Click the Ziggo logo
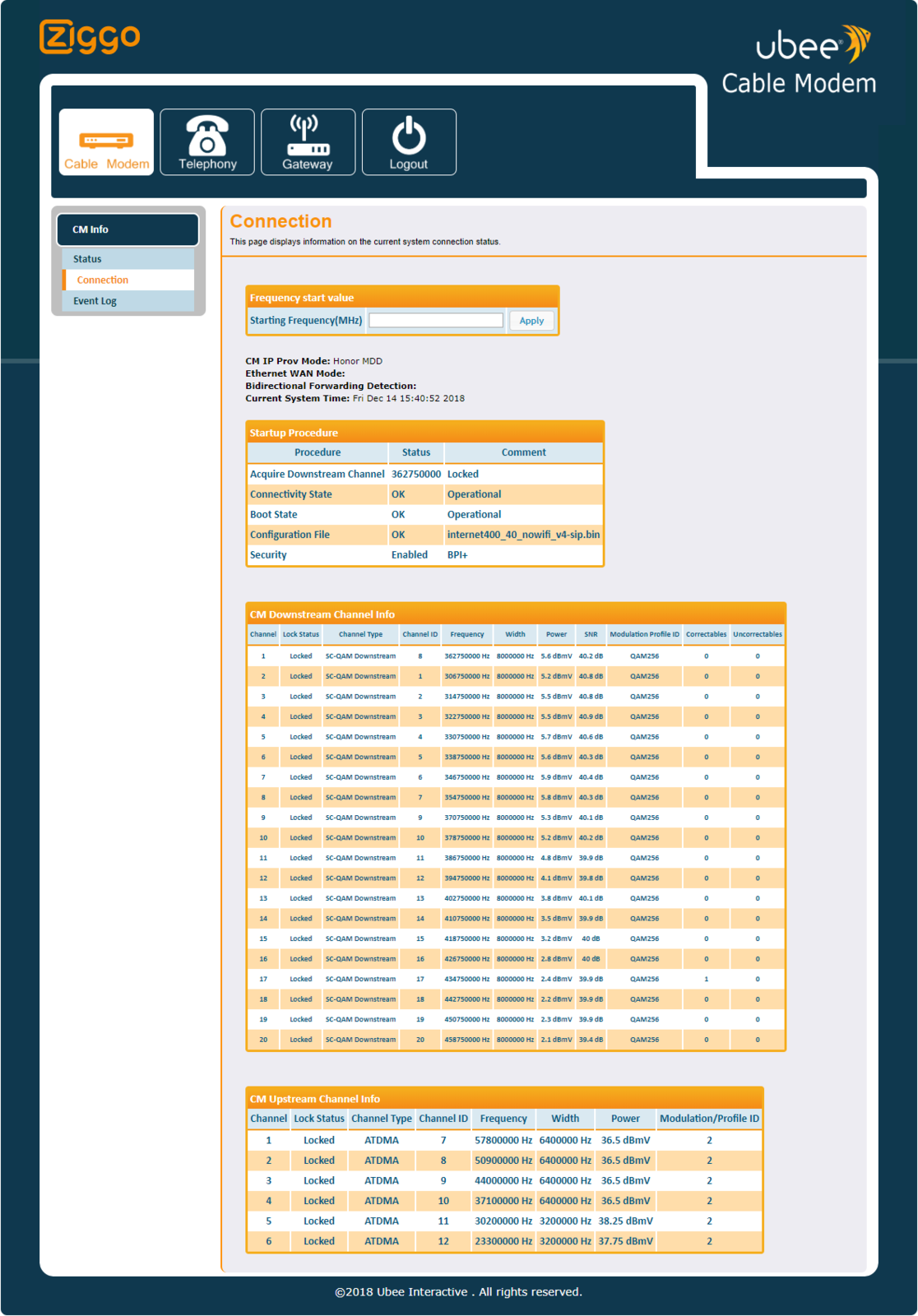The width and height of the screenshot is (918, 1316). [90, 37]
